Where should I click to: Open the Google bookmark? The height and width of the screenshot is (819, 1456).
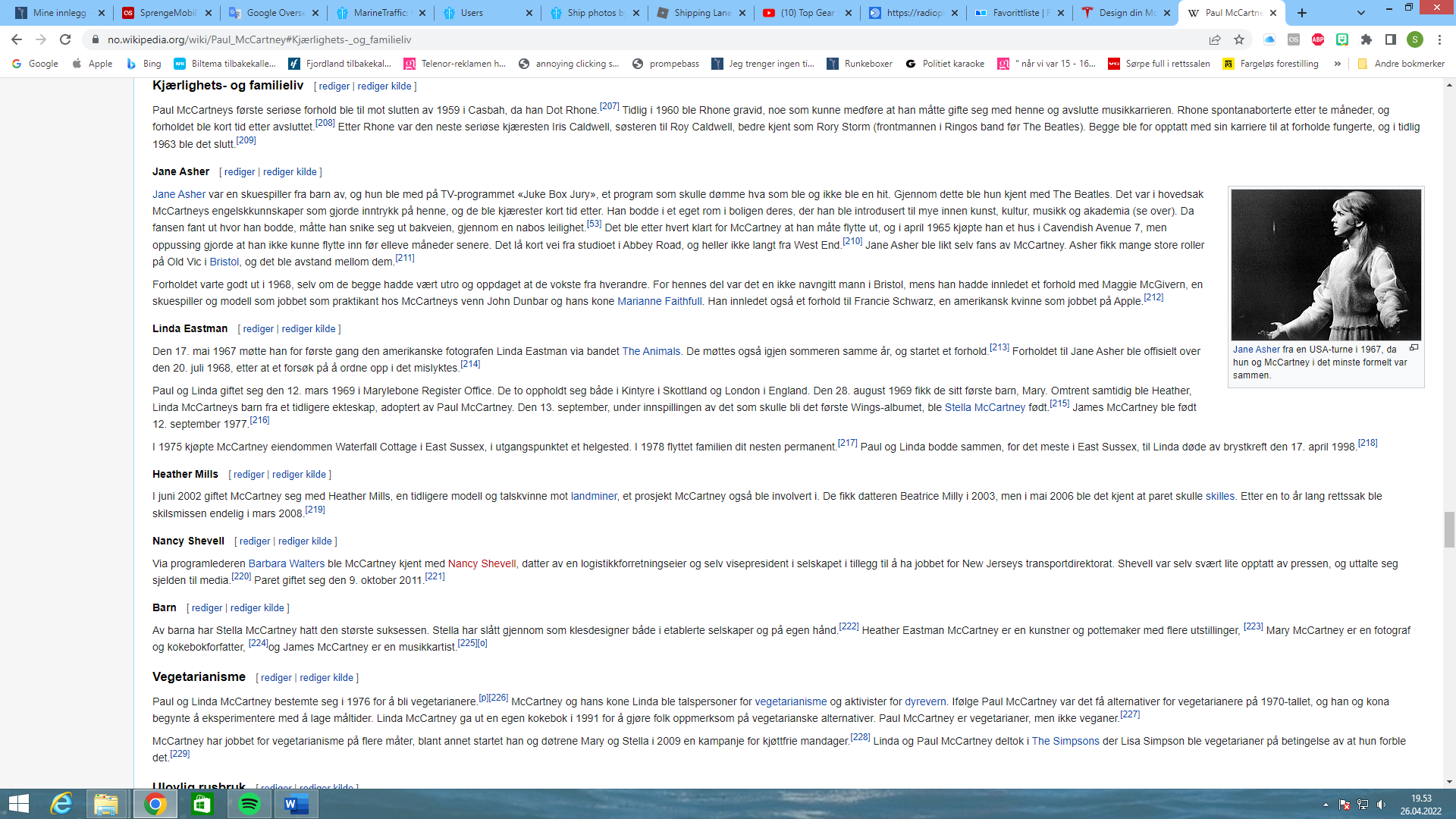coord(35,64)
